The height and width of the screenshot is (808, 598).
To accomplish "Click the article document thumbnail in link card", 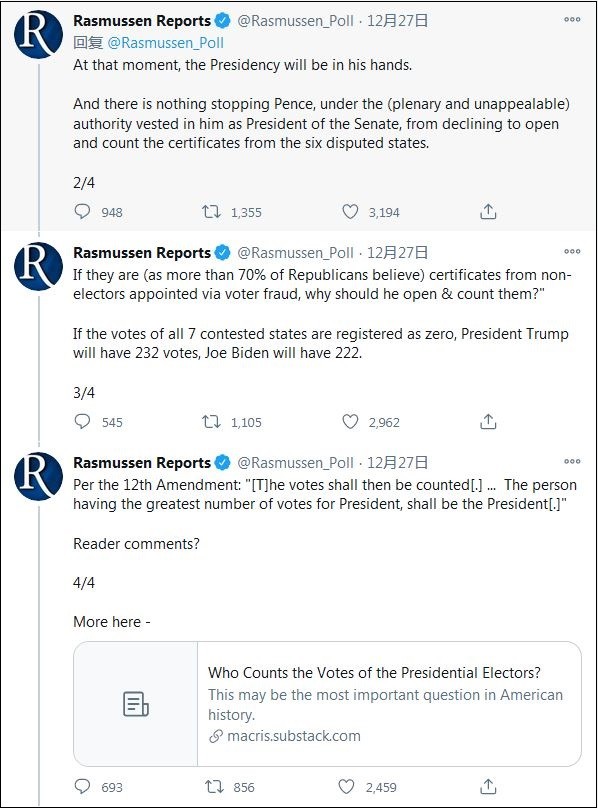I will click(136, 704).
